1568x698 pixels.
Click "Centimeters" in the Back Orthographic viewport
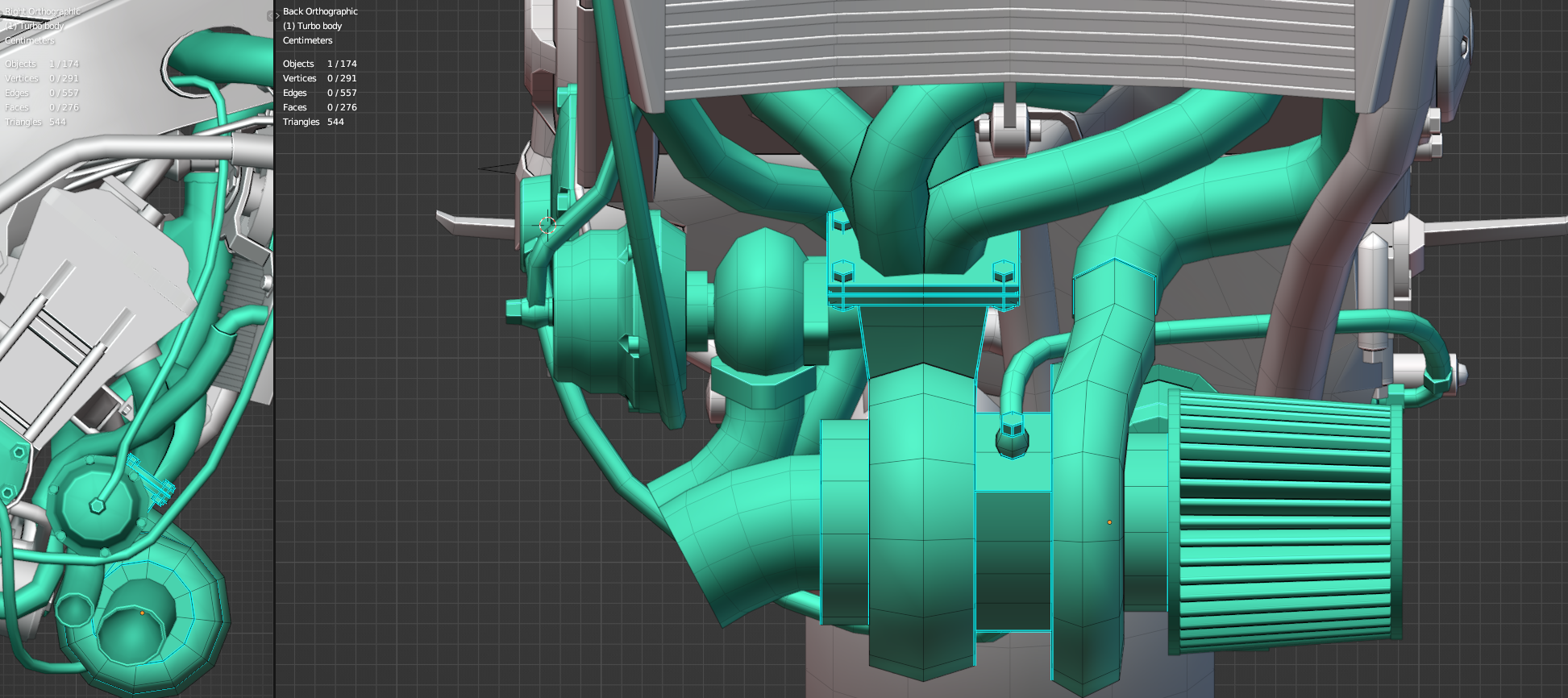point(307,40)
